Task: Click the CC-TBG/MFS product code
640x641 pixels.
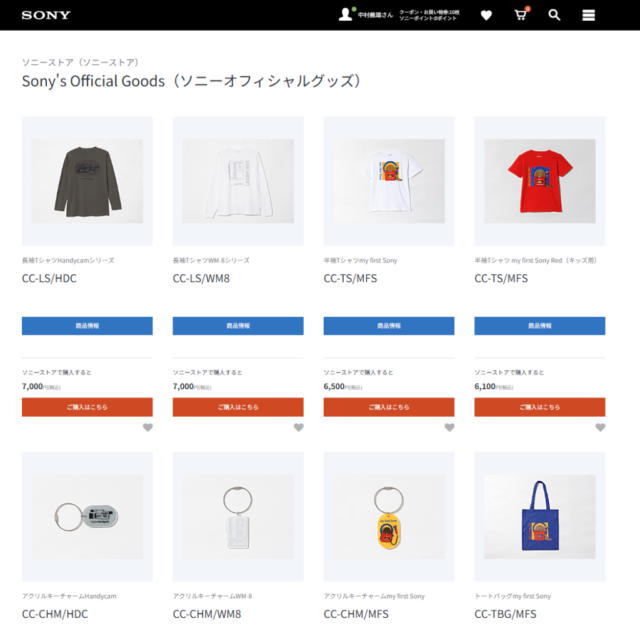Action: point(505,614)
